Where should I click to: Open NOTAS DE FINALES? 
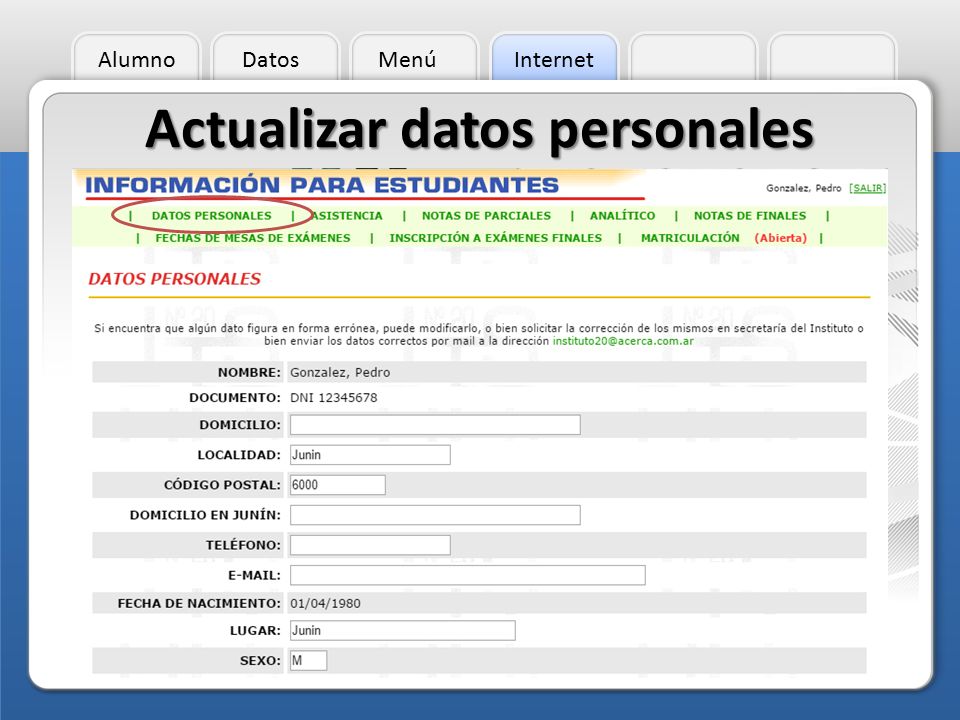(749, 216)
